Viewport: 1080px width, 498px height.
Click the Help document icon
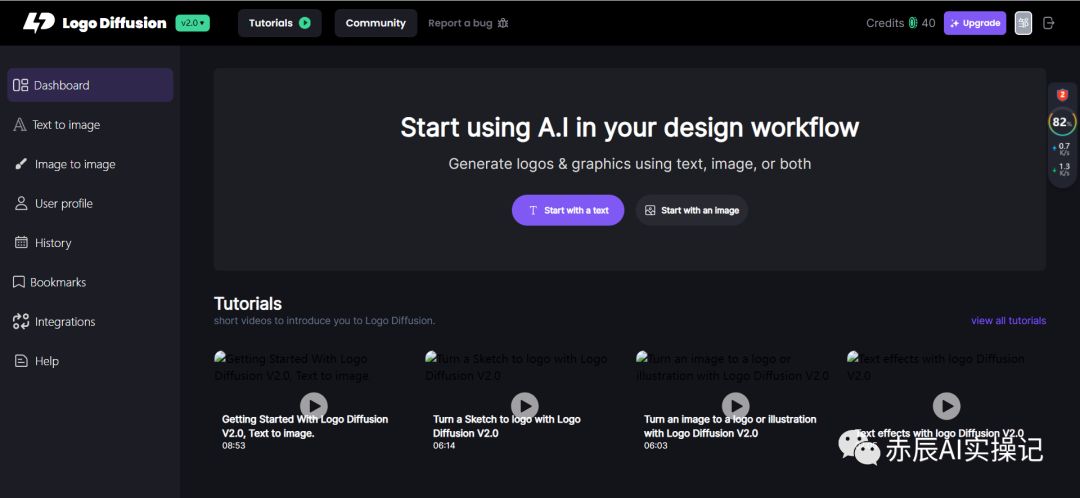21,361
